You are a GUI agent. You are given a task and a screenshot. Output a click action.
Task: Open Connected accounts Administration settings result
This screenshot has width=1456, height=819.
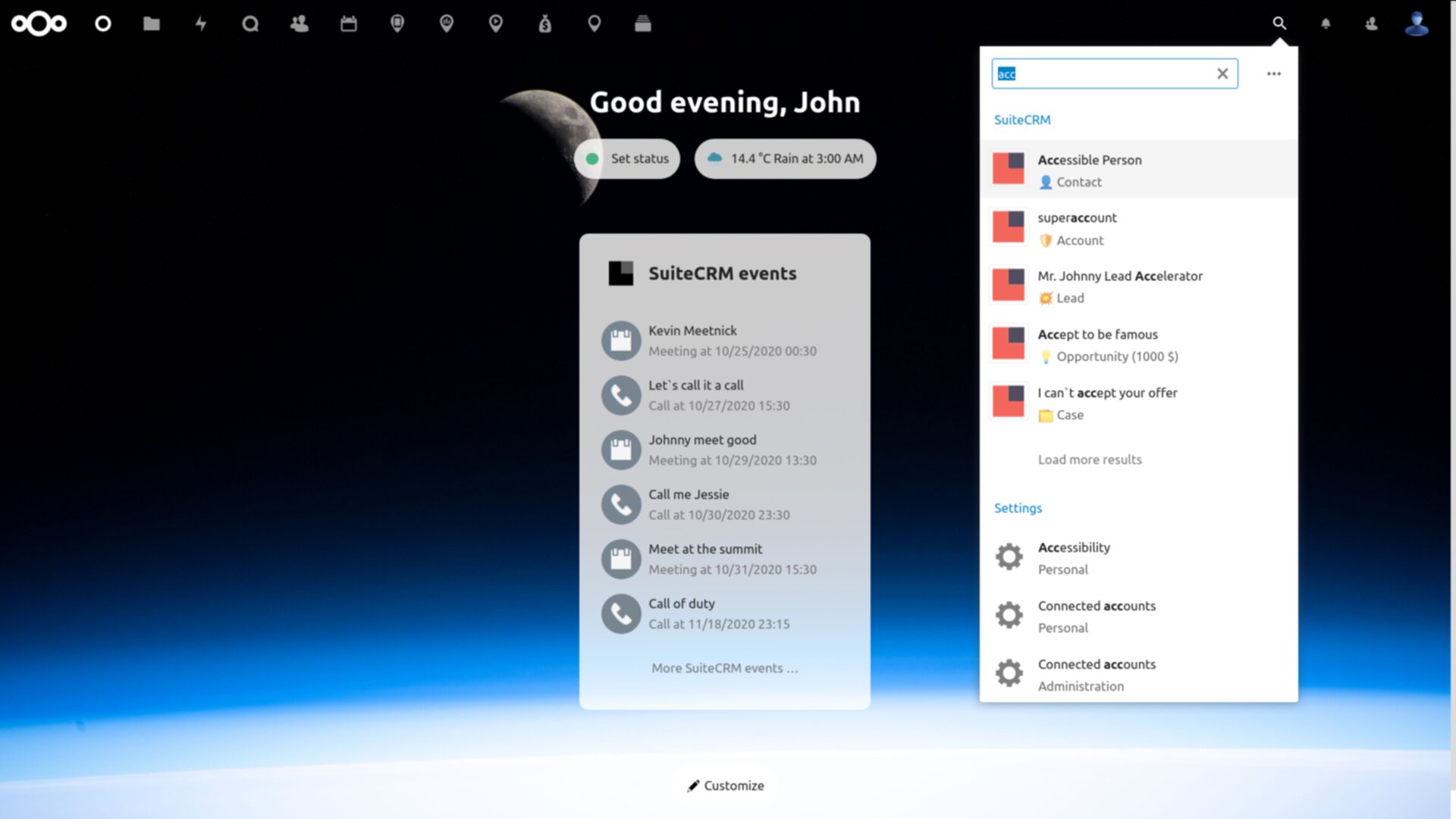pyautogui.click(x=1138, y=675)
